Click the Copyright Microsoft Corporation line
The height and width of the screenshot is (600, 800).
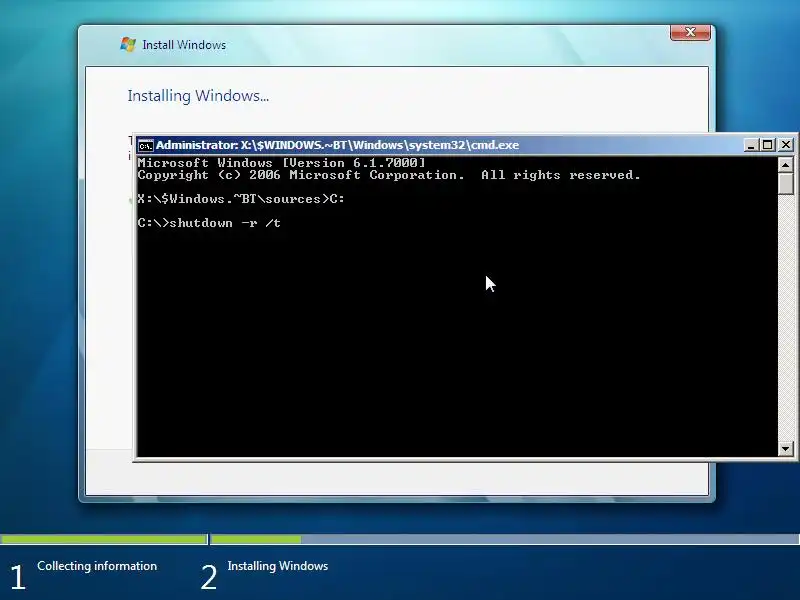(x=389, y=175)
